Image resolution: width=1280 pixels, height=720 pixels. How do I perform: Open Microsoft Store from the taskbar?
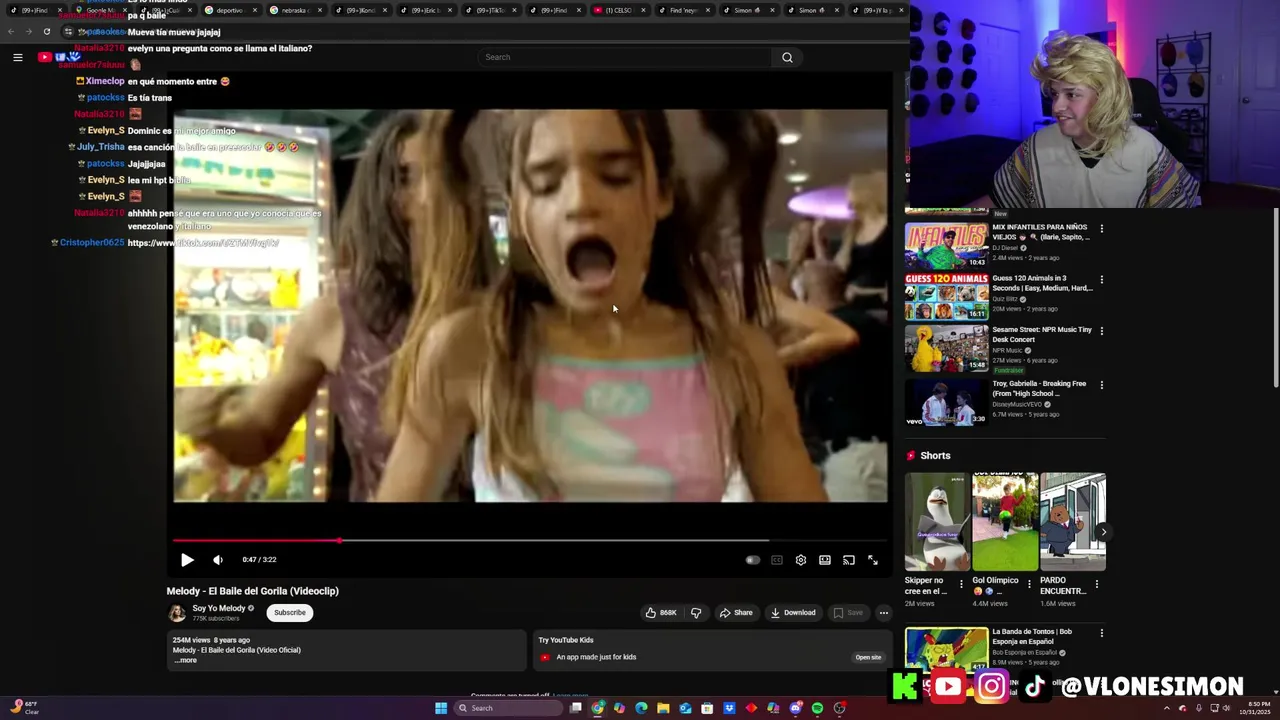pyautogui.click(x=707, y=708)
